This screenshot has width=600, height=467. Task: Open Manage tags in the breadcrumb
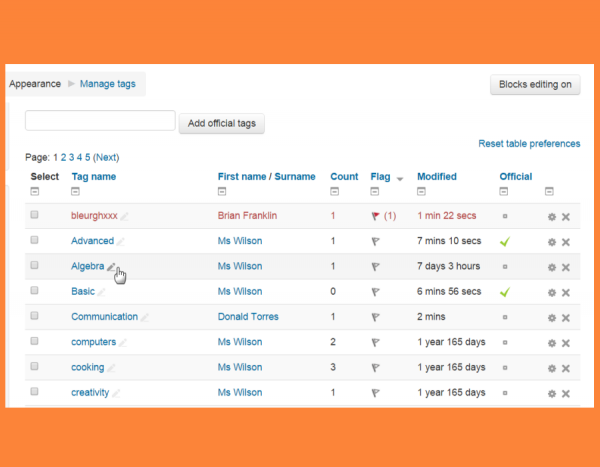pos(107,84)
